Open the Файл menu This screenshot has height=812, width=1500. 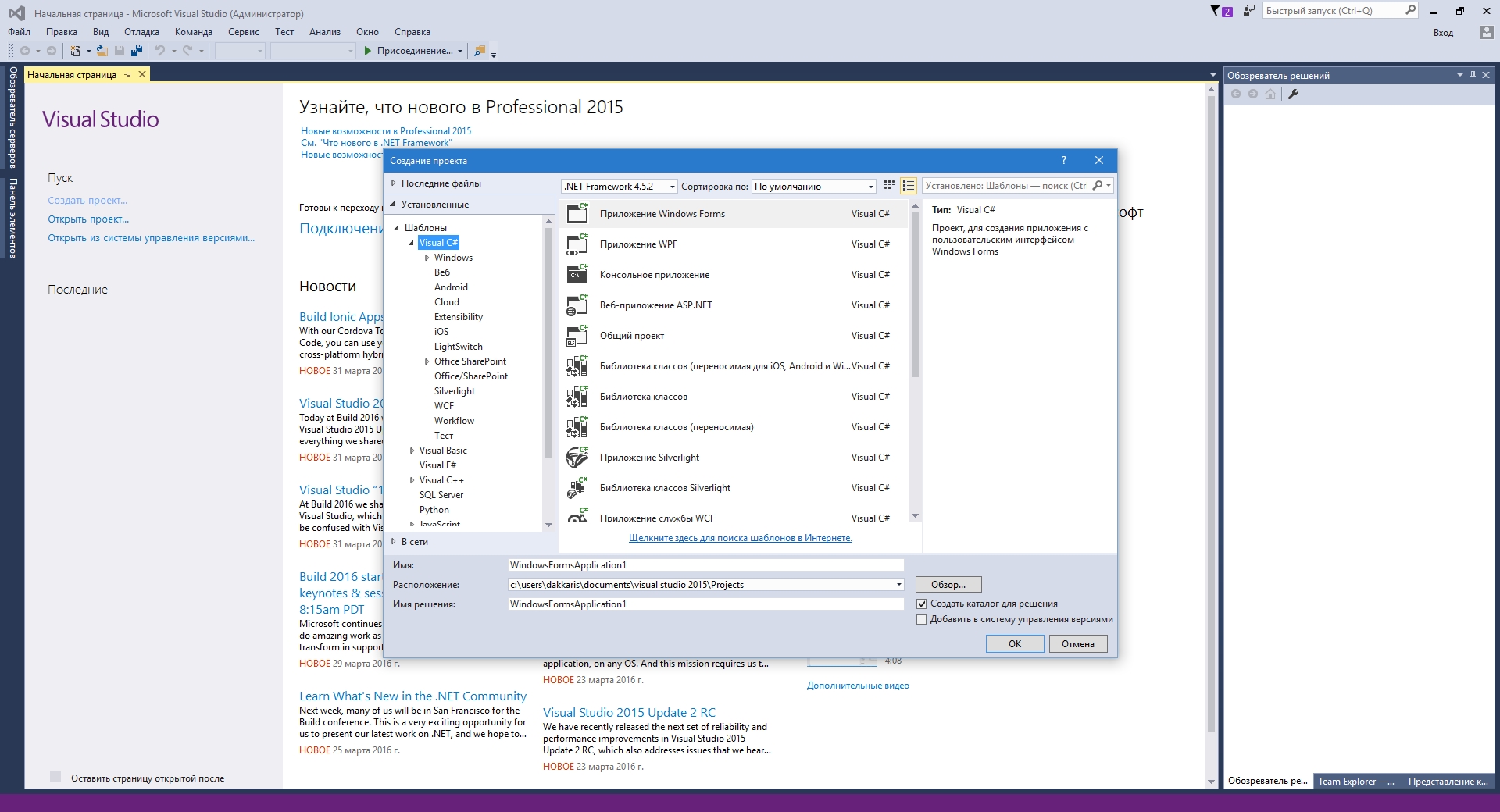[20, 32]
